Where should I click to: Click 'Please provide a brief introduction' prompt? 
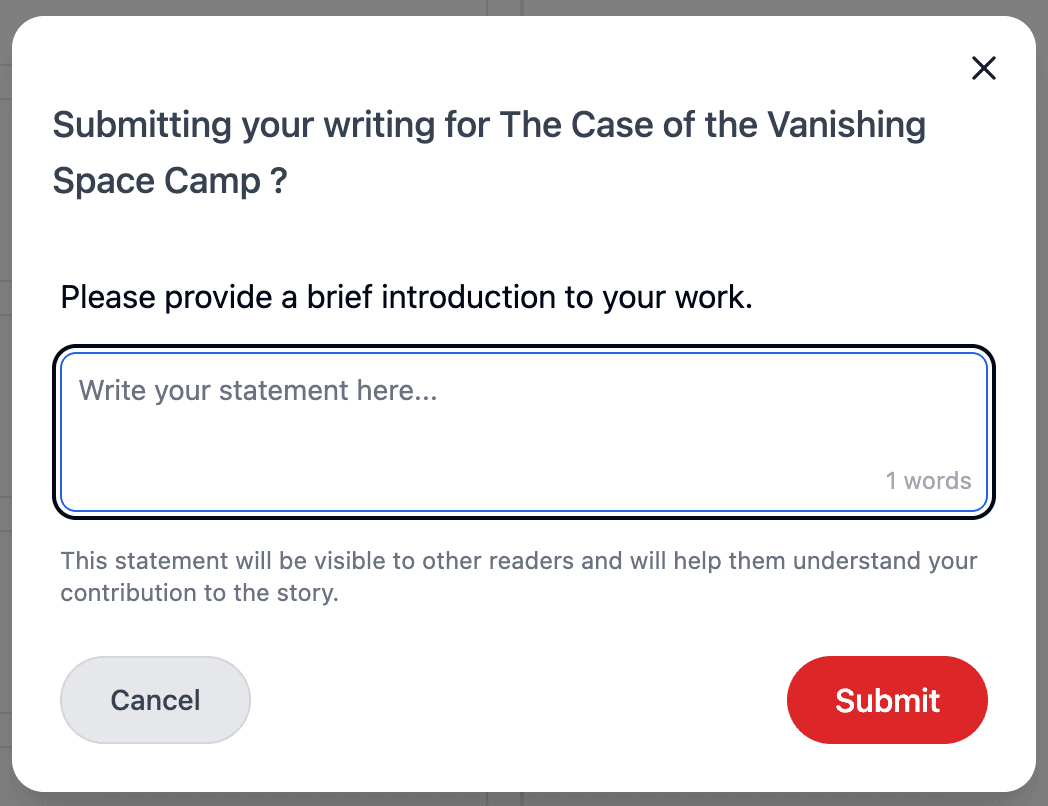tap(408, 297)
